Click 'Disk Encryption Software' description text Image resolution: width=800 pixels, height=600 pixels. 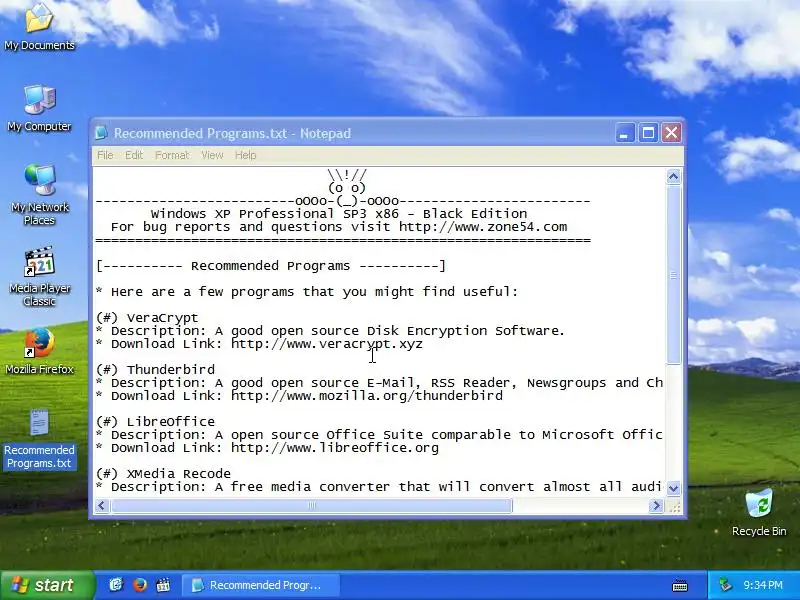coord(465,331)
